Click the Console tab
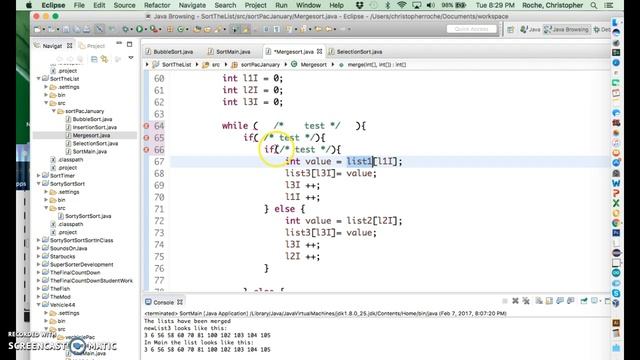Image resolution: width=640 pixels, height=360 pixels. tap(163, 302)
